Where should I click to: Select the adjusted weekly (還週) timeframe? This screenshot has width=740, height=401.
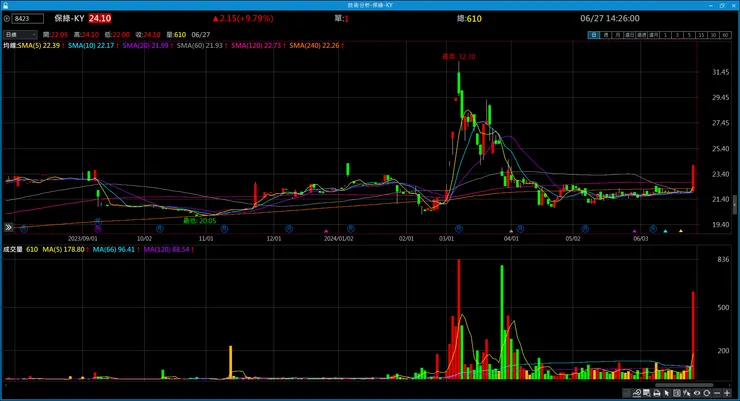pyautogui.click(x=641, y=35)
